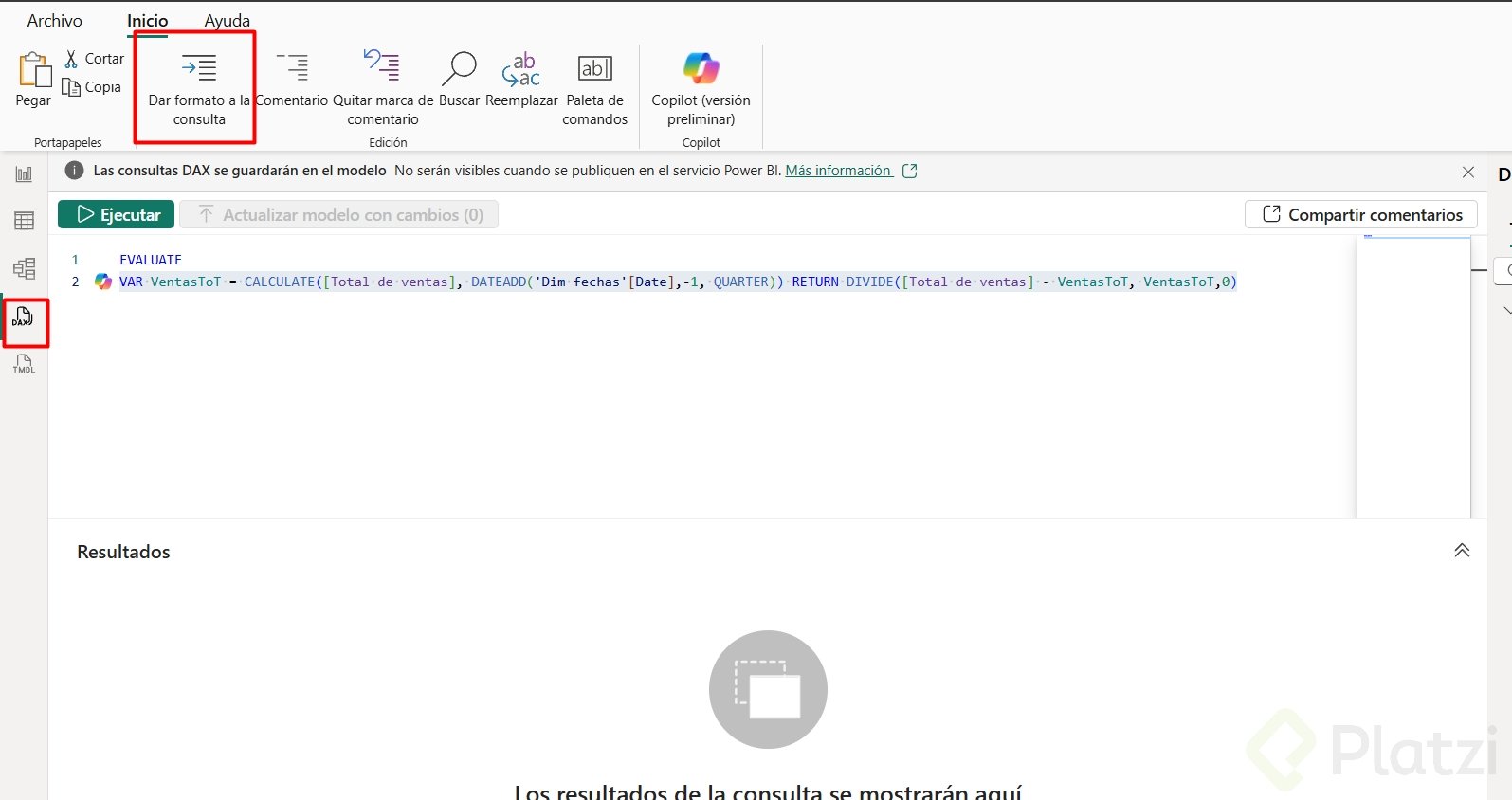This screenshot has height=800, width=1512.
Task: Select the Inicio ribbon tab
Action: pos(148,20)
